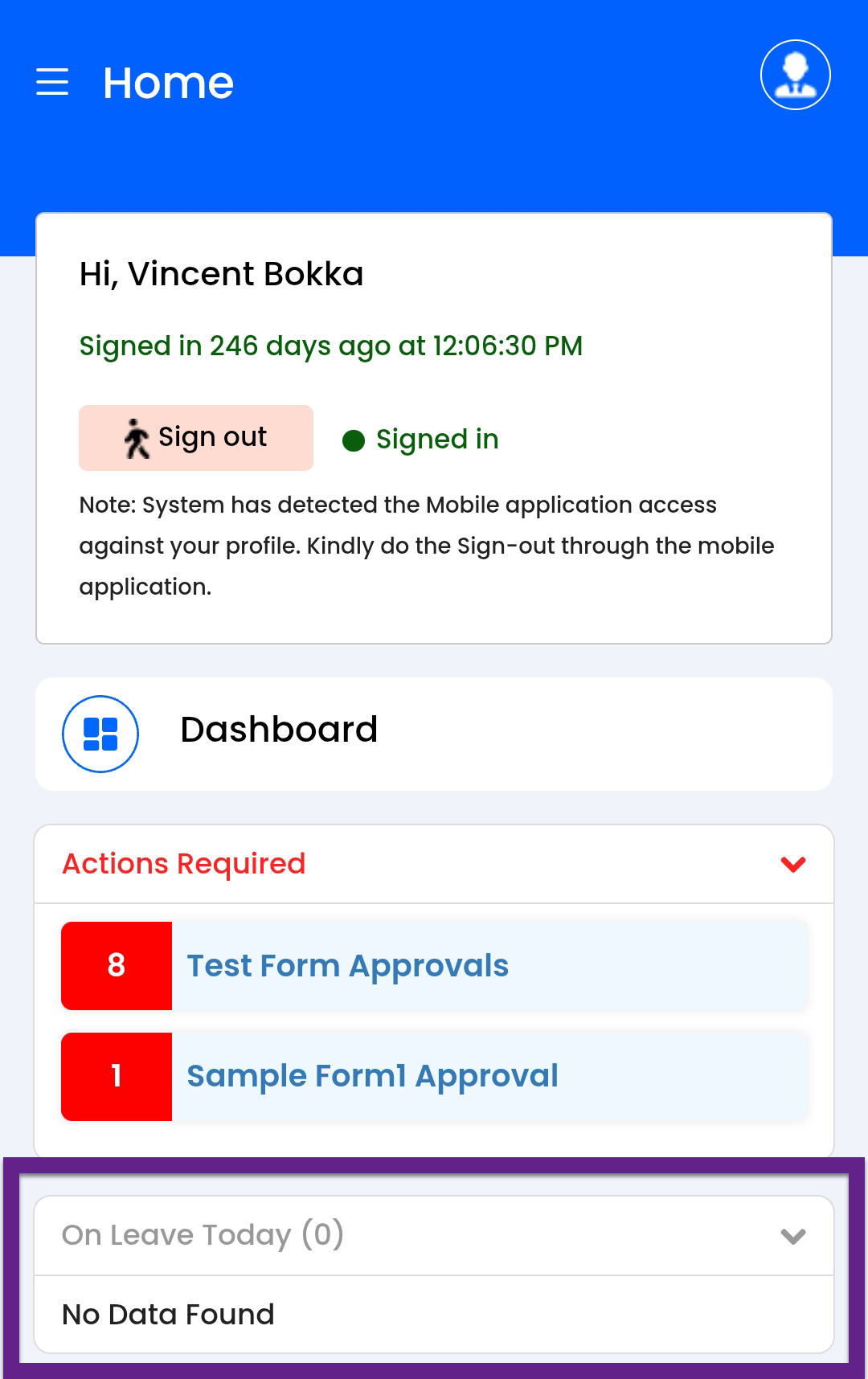
Task: Click the greeting Hi, Vincent Bokka
Action: pos(221,274)
